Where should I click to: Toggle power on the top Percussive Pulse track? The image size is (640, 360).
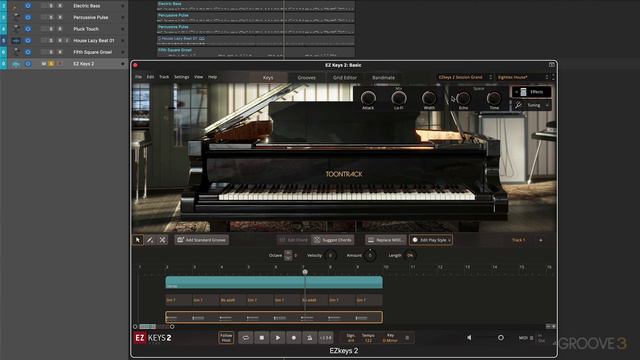click(x=28, y=18)
